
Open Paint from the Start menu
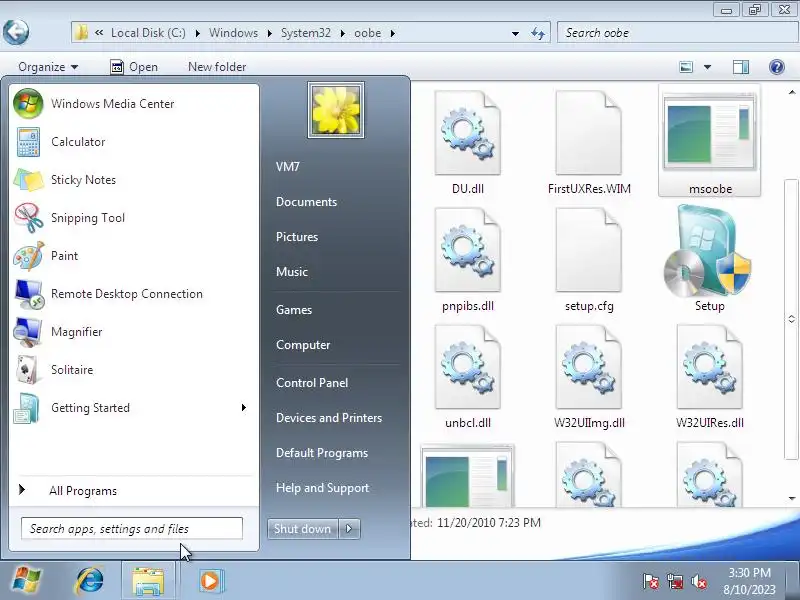[134, 256]
